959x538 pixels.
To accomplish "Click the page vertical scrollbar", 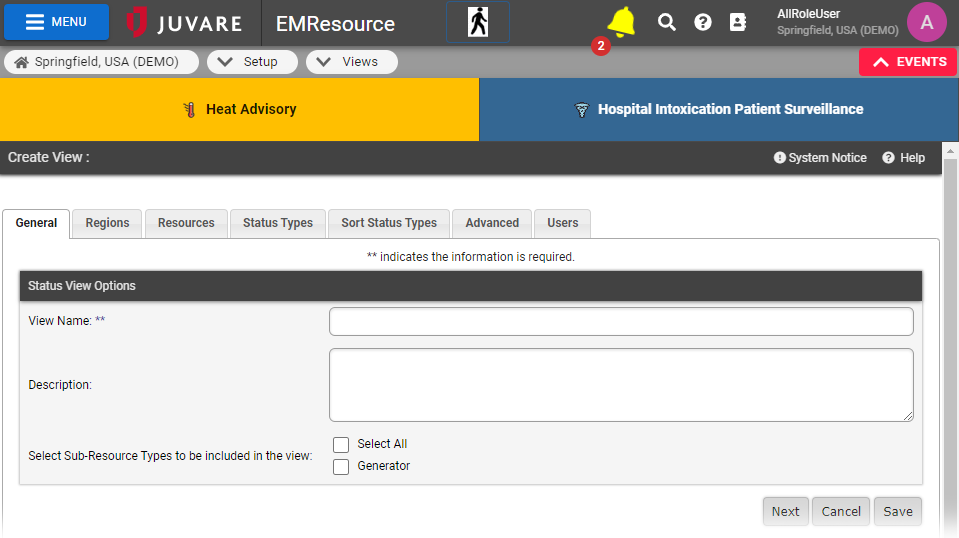I will (x=950, y=342).
